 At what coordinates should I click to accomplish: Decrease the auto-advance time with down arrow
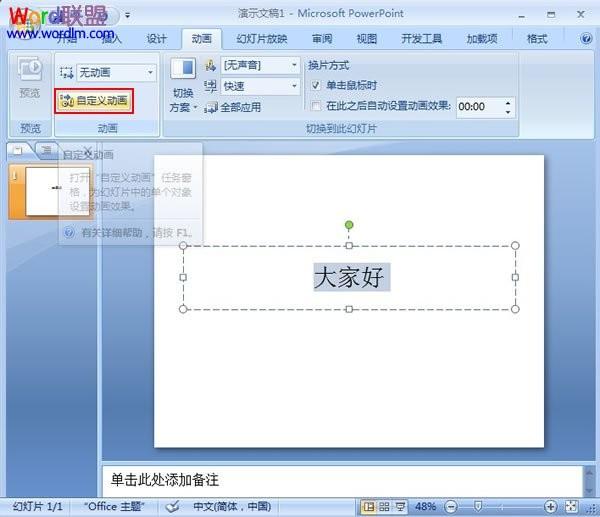click(x=508, y=112)
